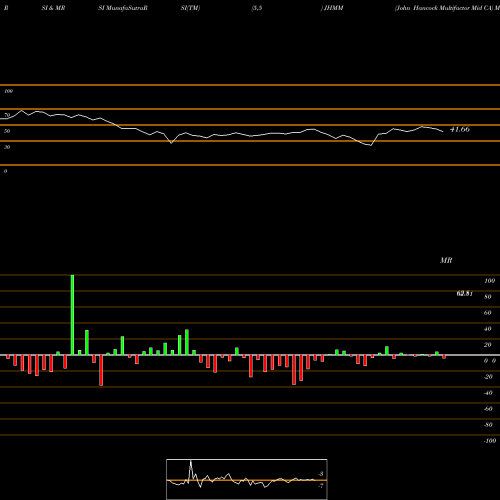Click the MR axis label '100'
Viewport: 500px width, 500px height.
[489, 281]
